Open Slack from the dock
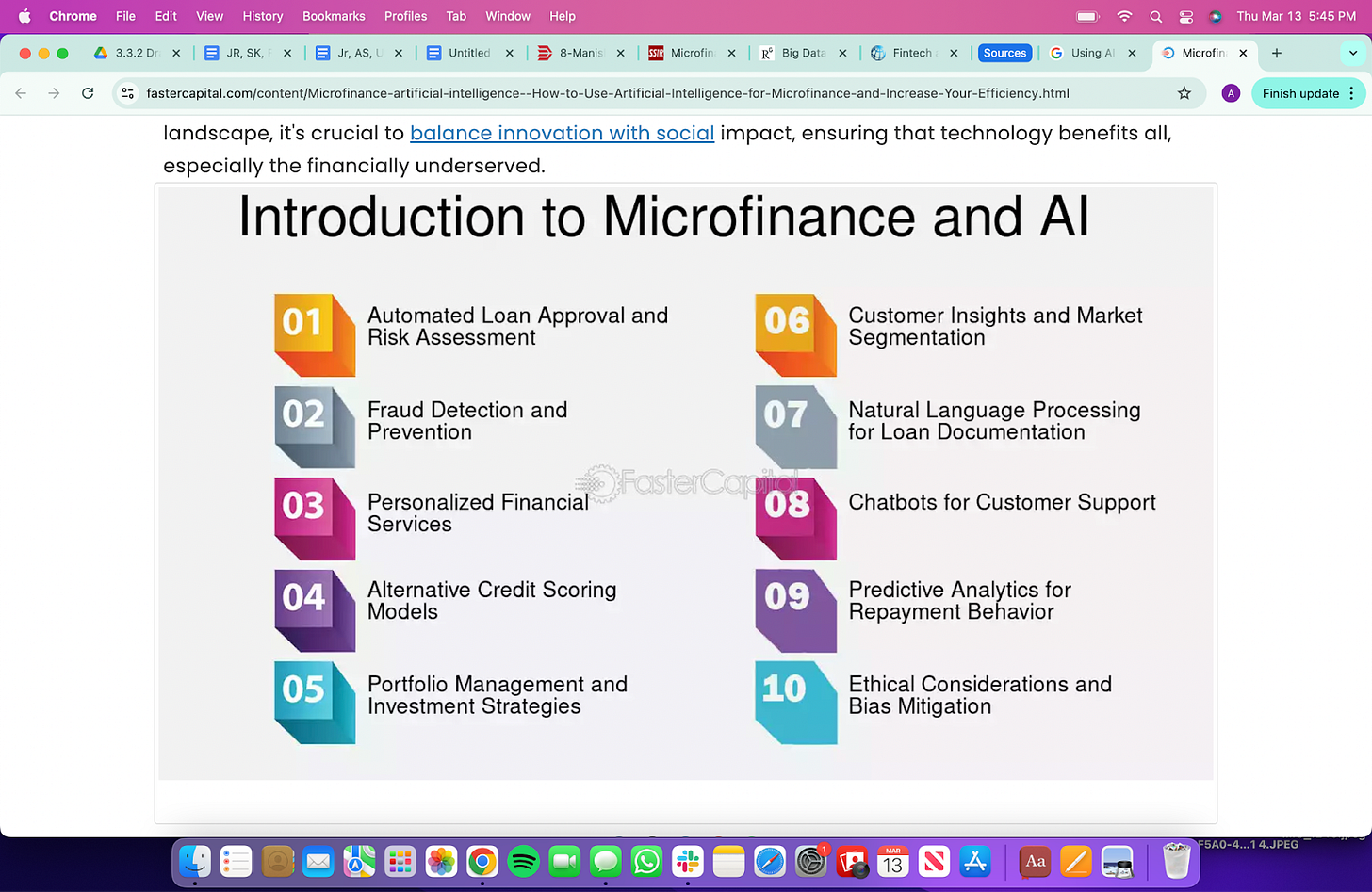 [688, 861]
